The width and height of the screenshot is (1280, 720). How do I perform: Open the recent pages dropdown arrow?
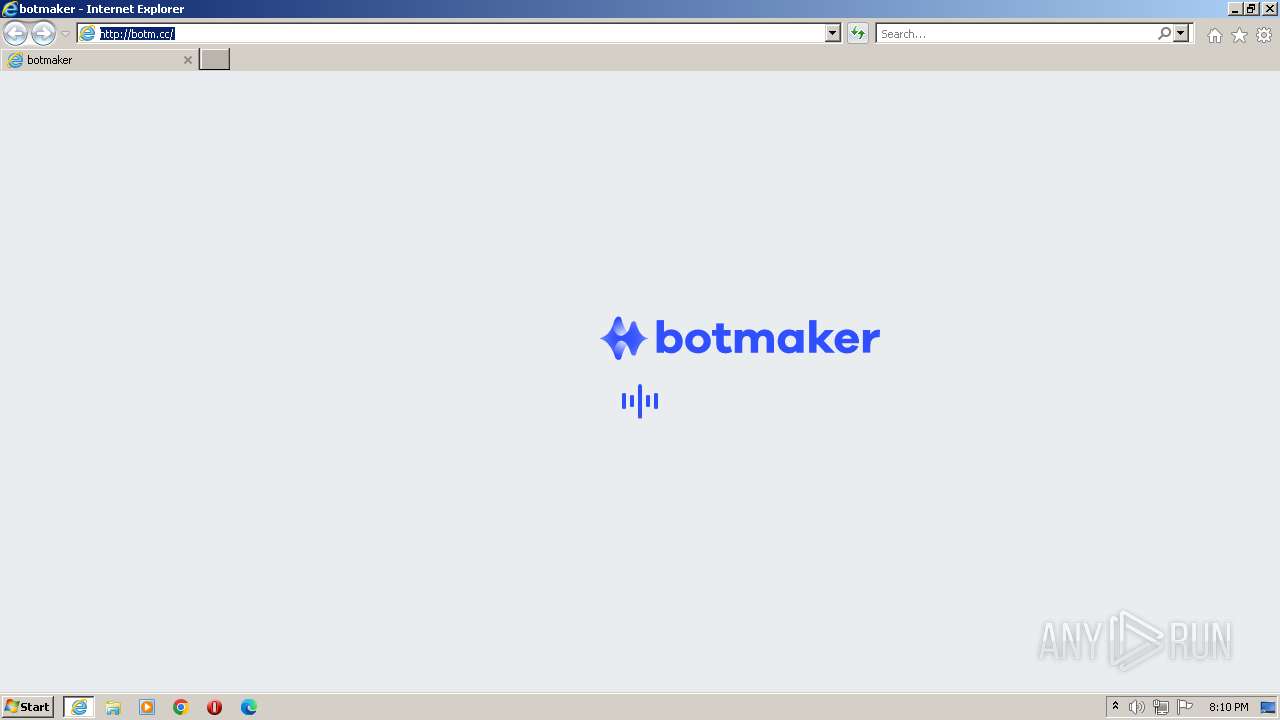[x=65, y=34]
